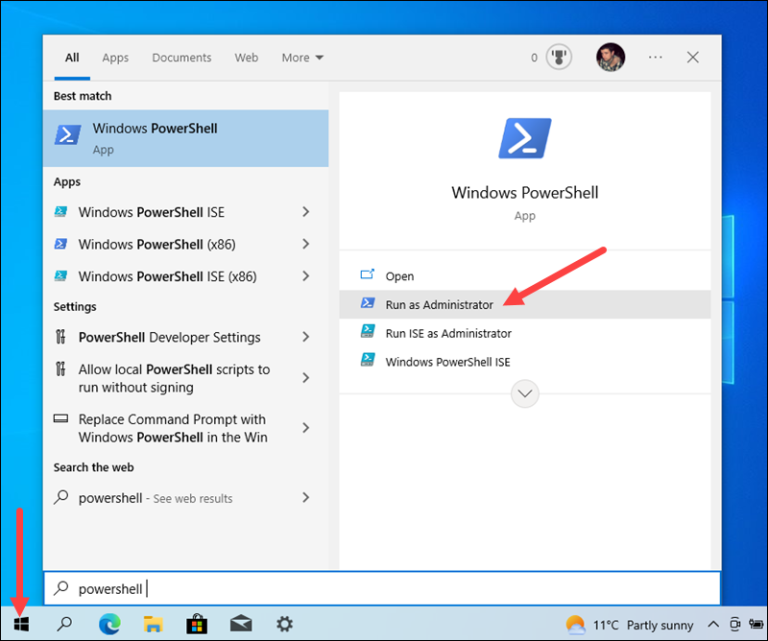Open File Explorer from the taskbar

[153, 624]
